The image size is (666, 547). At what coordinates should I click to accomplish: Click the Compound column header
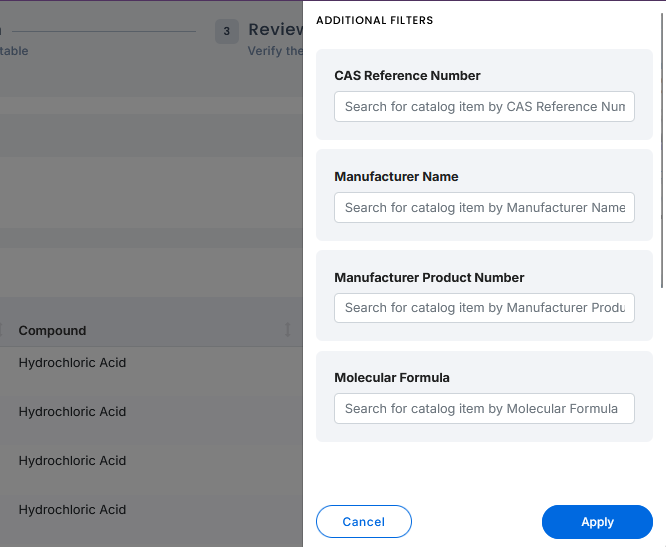[52, 330]
